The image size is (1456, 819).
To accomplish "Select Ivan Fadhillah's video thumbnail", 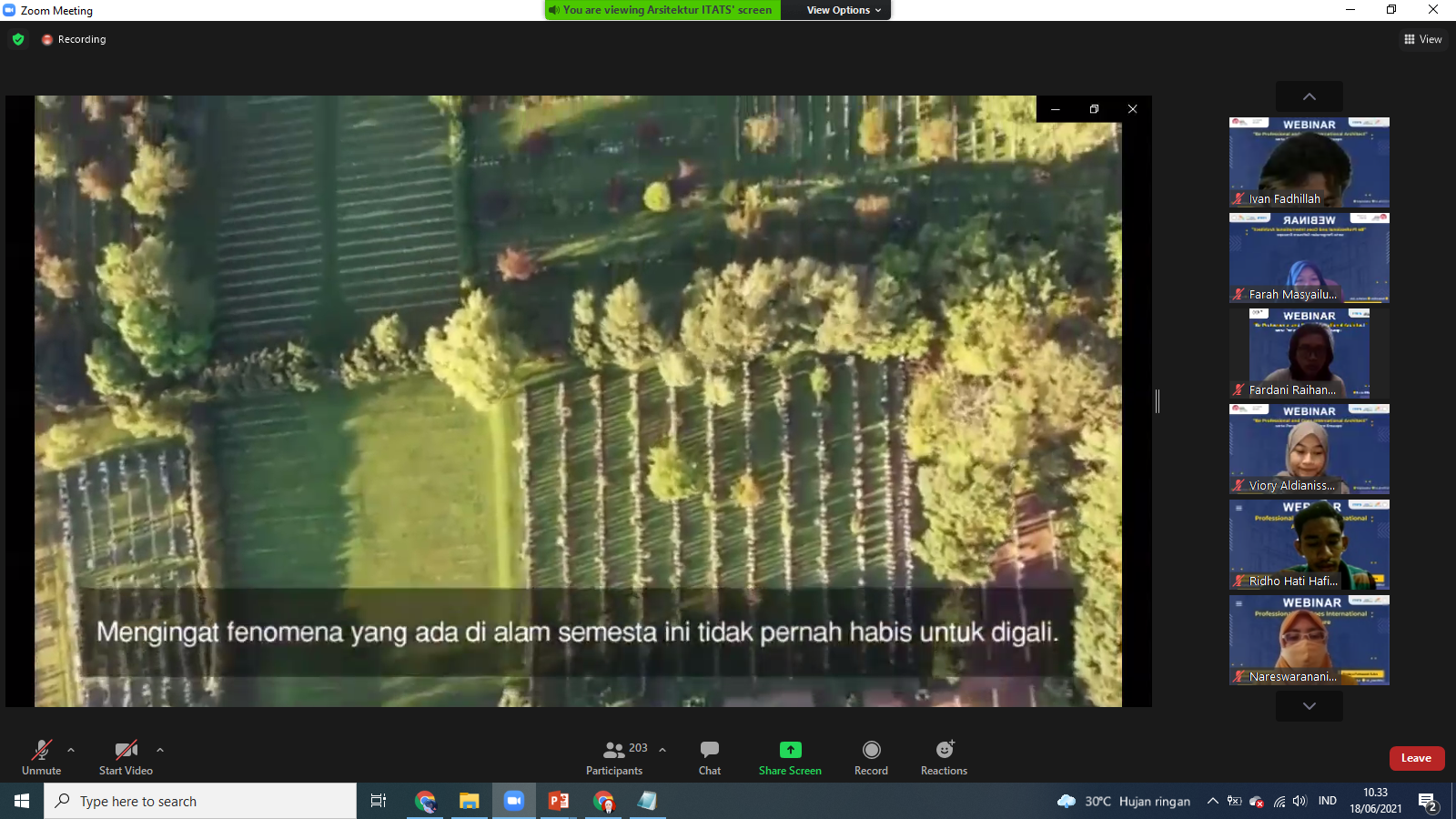I will (1309, 162).
